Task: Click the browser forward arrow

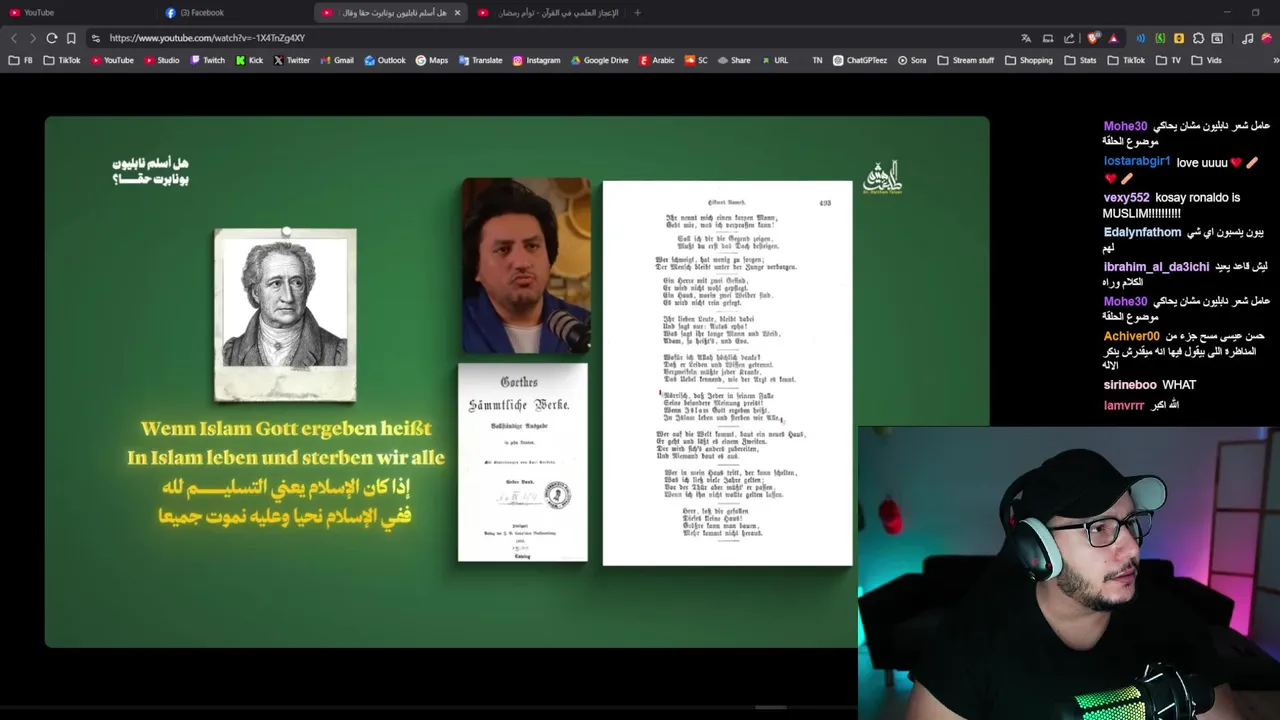Action: (33, 38)
